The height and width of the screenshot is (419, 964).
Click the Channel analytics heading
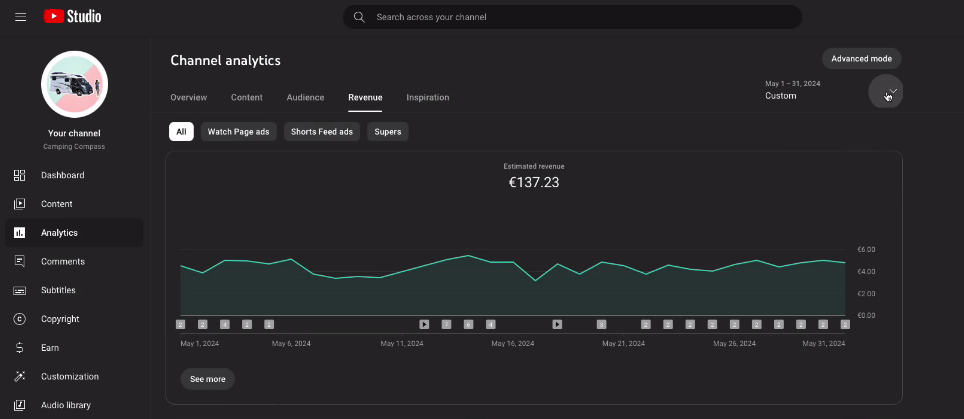point(226,60)
